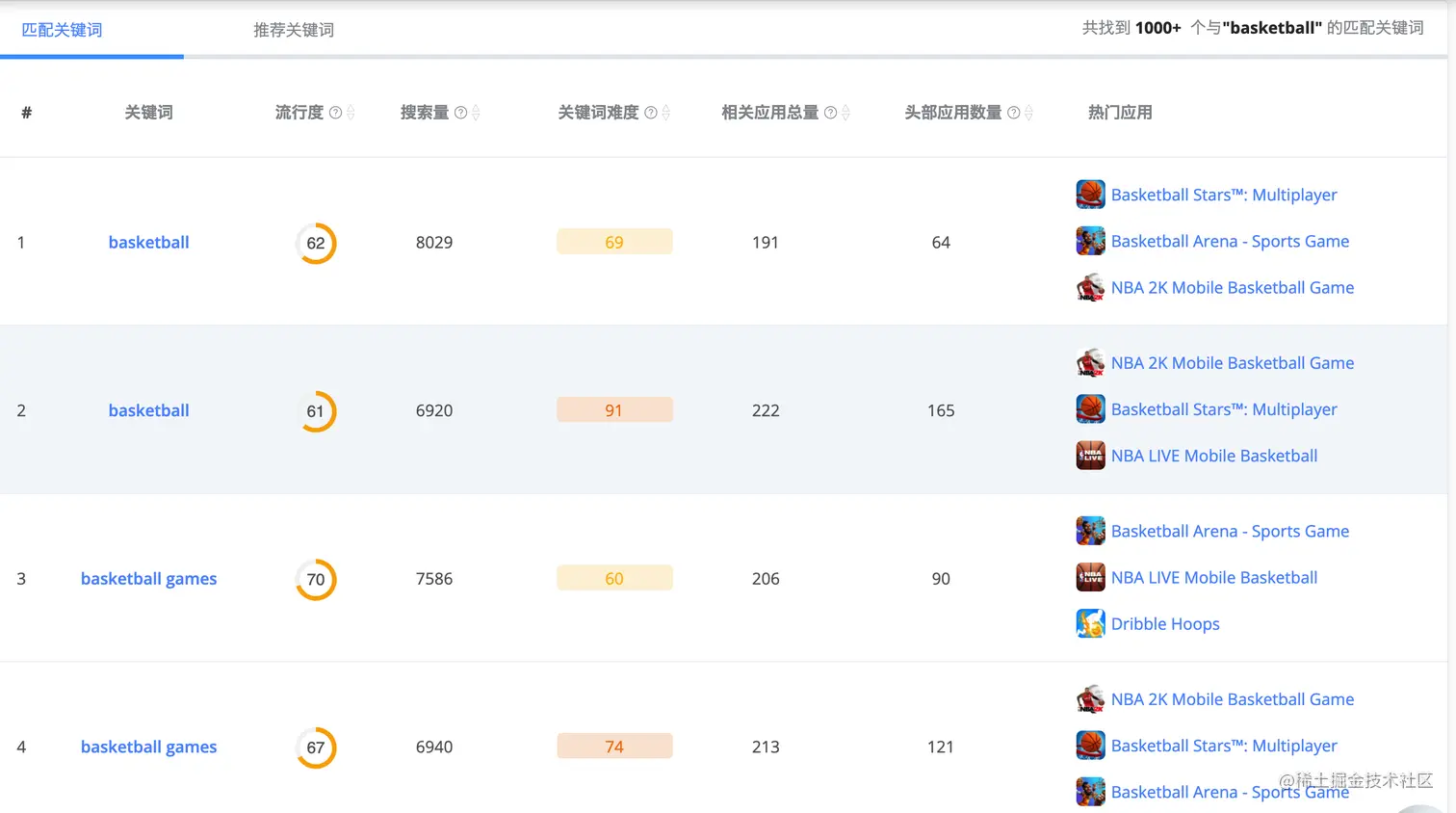
Task: Click the Dribble Hoops app icon
Action: [1090, 623]
